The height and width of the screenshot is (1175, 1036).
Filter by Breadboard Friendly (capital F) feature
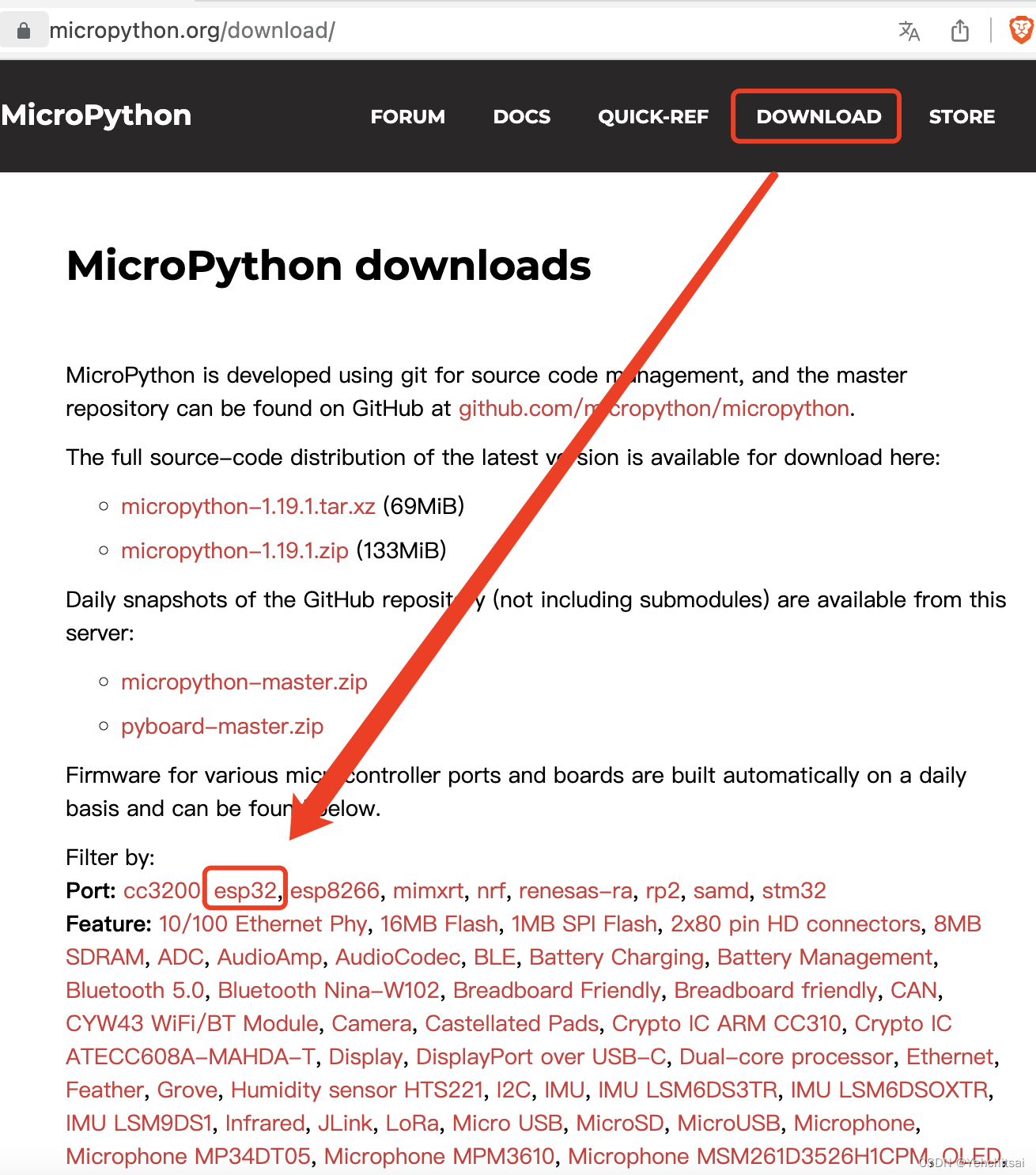(557, 991)
